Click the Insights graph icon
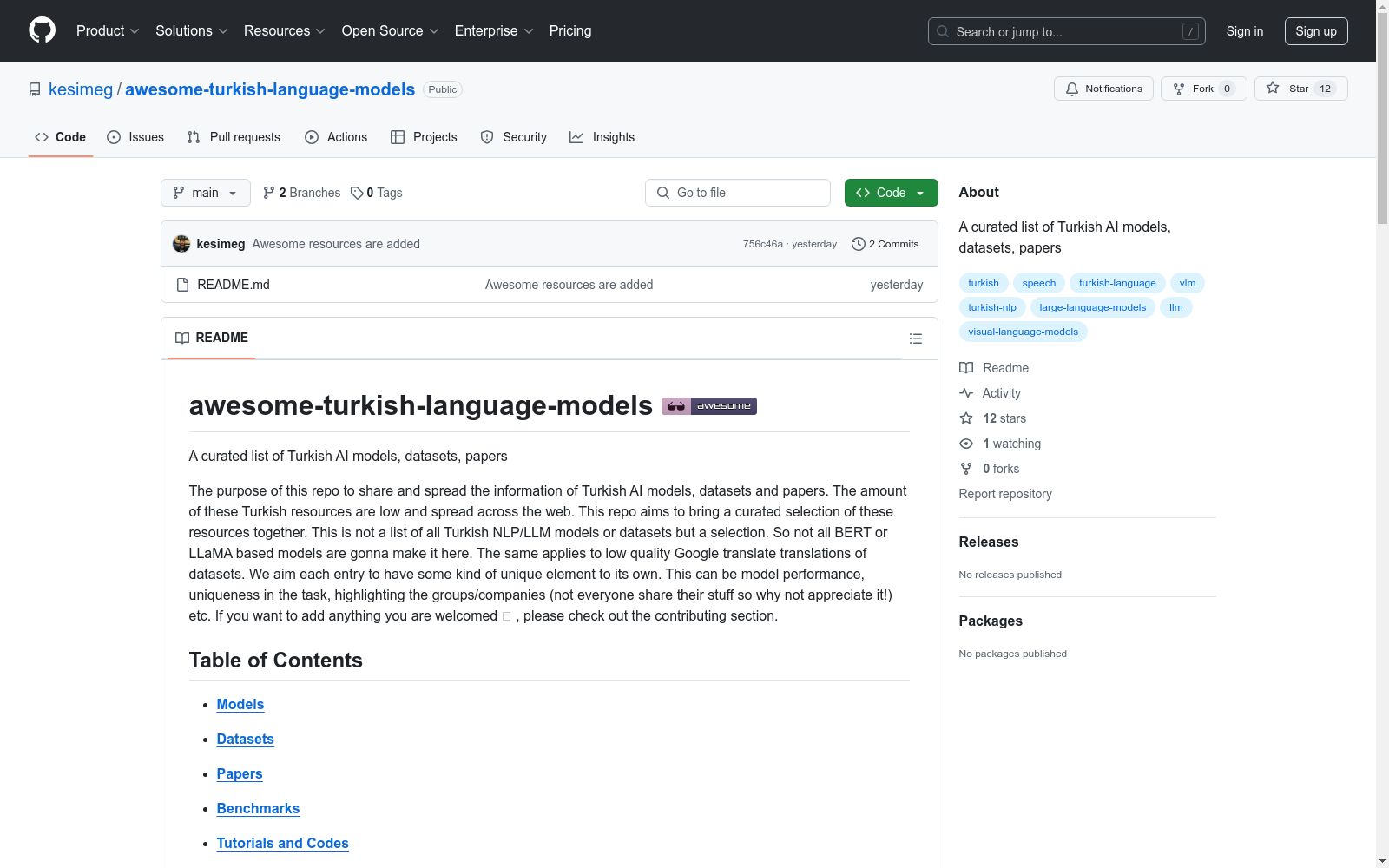This screenshot has height=868, width=1389. point(576,137)
